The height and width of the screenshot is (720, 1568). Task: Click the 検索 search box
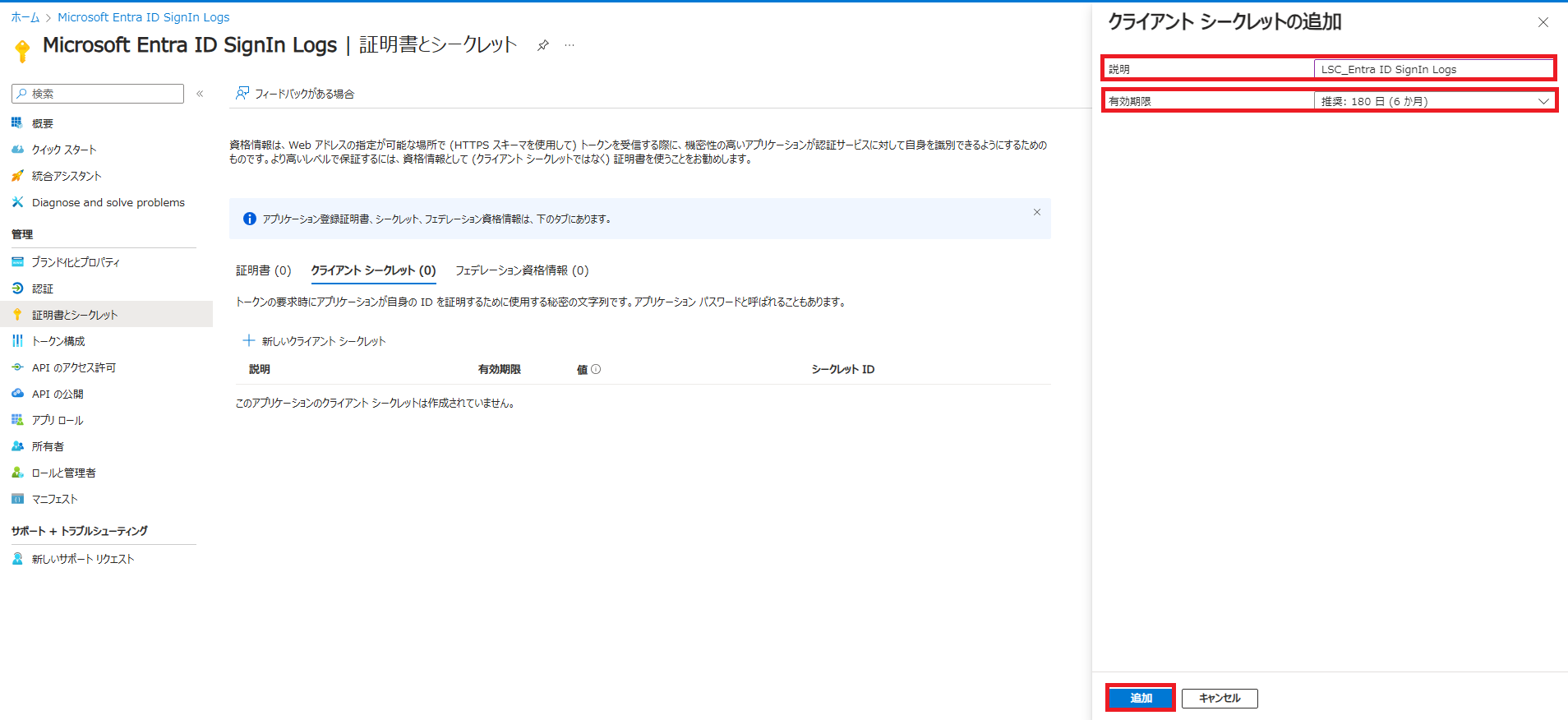coord(98,94)
